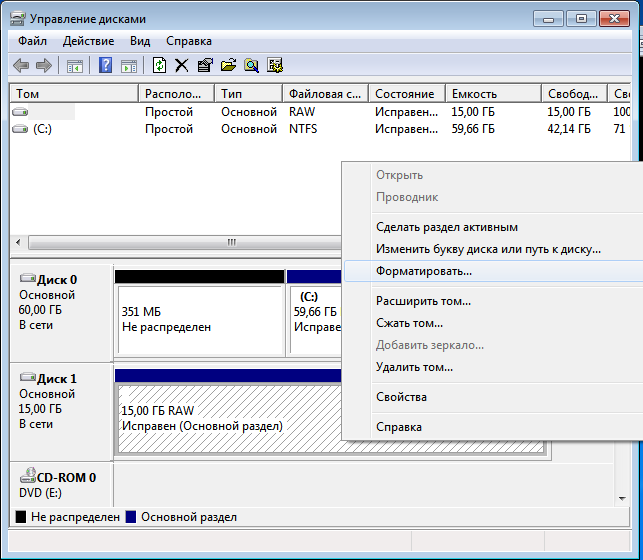Click the blue Основной раздел legend swatch
643x560 pixels.
(x=130, y=517)
